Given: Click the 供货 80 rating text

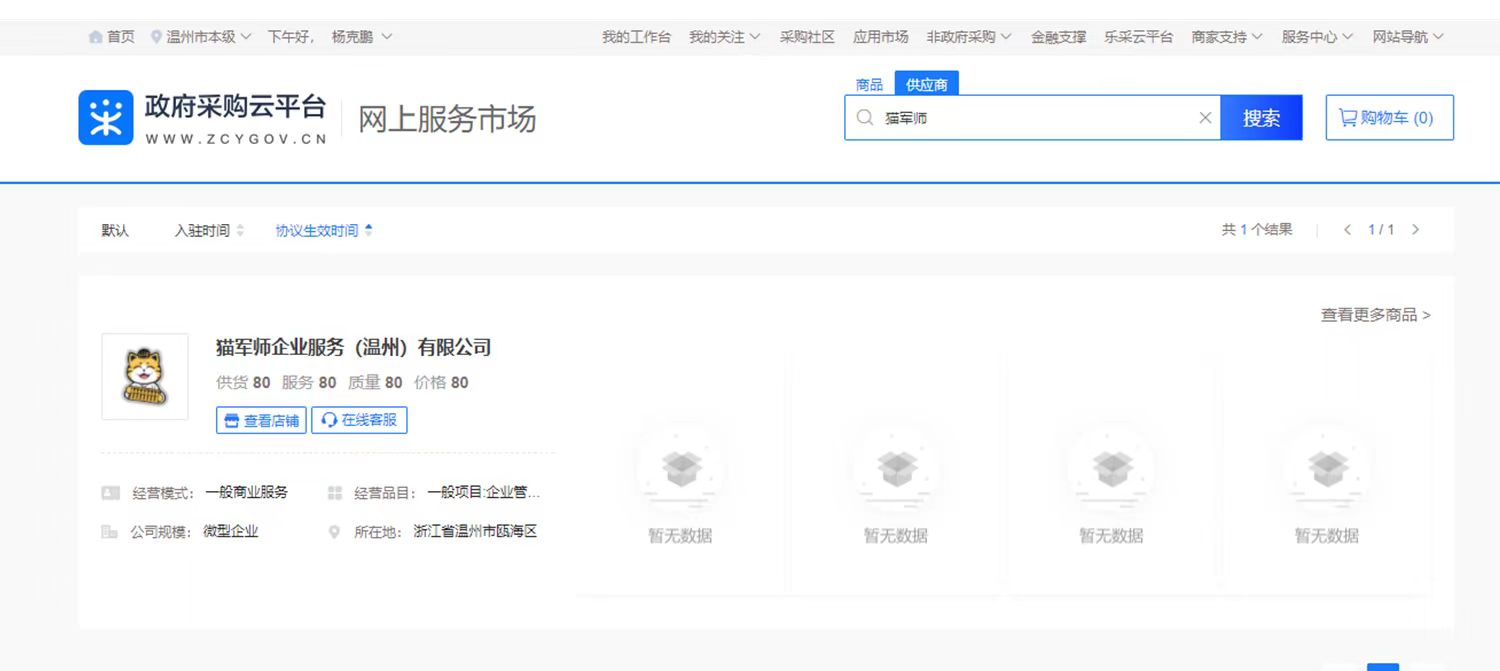Looking at the screenshot, I should pyautogui.click(x=243, y=383).
